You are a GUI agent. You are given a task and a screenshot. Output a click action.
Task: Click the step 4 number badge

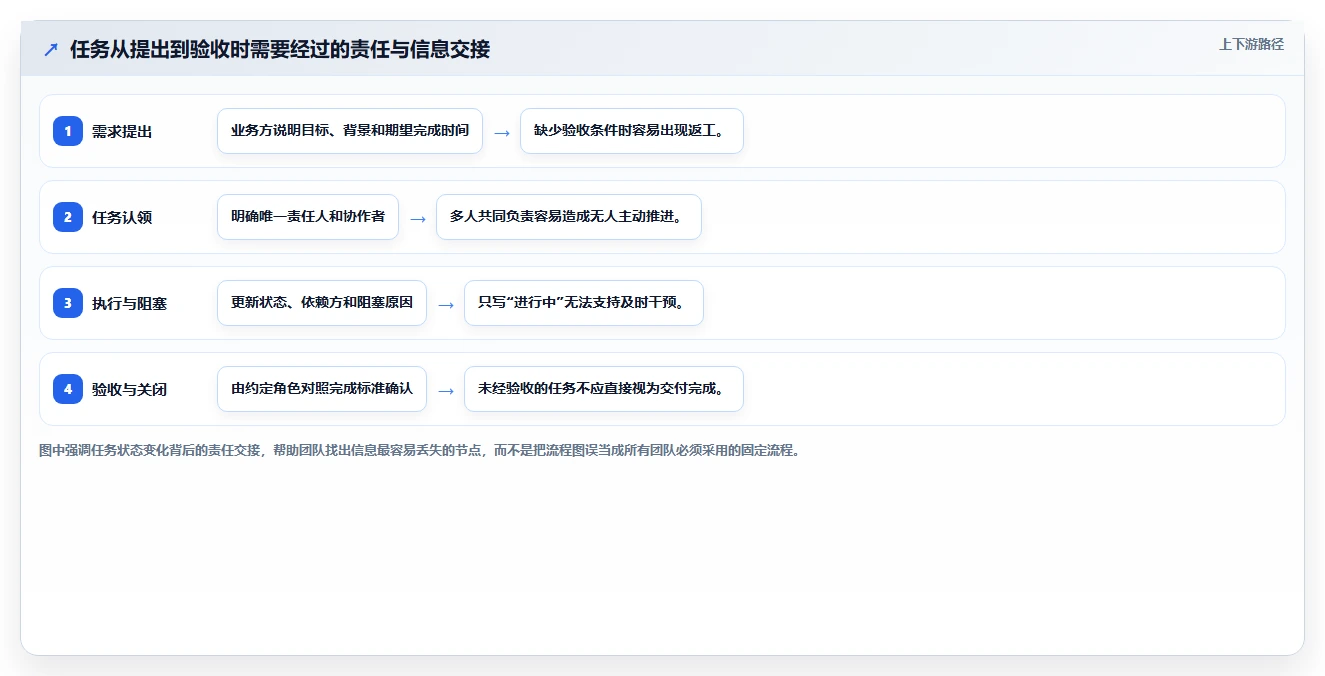coord(68,389)
